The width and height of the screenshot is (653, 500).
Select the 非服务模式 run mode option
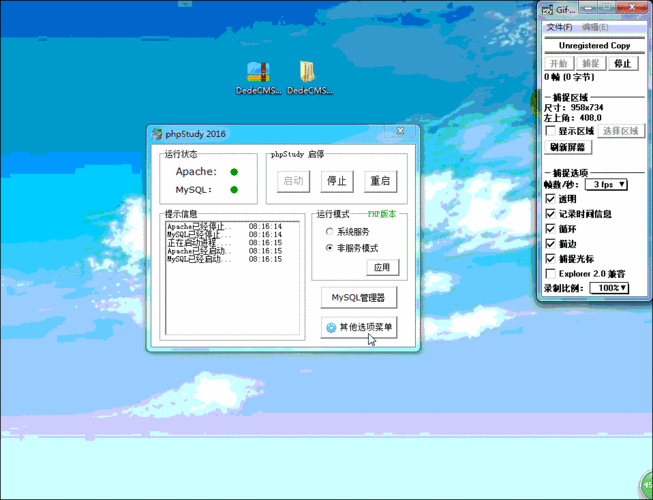[329, 247]
